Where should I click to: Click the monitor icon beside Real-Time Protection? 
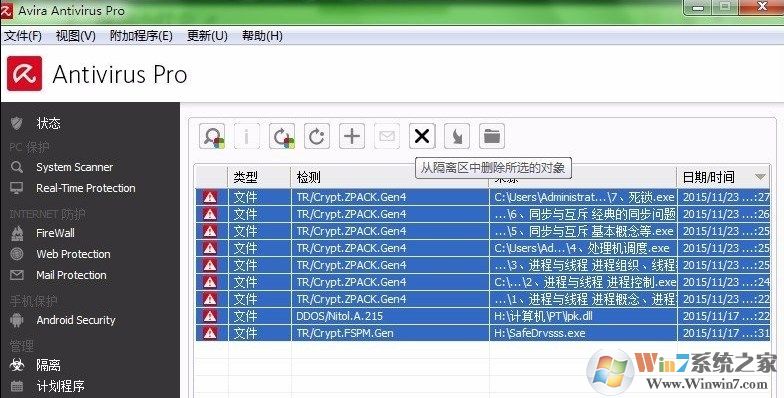16,188
